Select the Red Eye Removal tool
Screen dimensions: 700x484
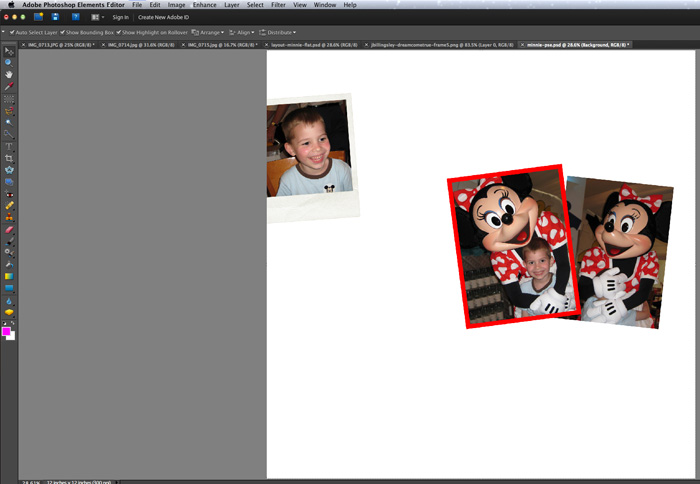coord(8,194)
